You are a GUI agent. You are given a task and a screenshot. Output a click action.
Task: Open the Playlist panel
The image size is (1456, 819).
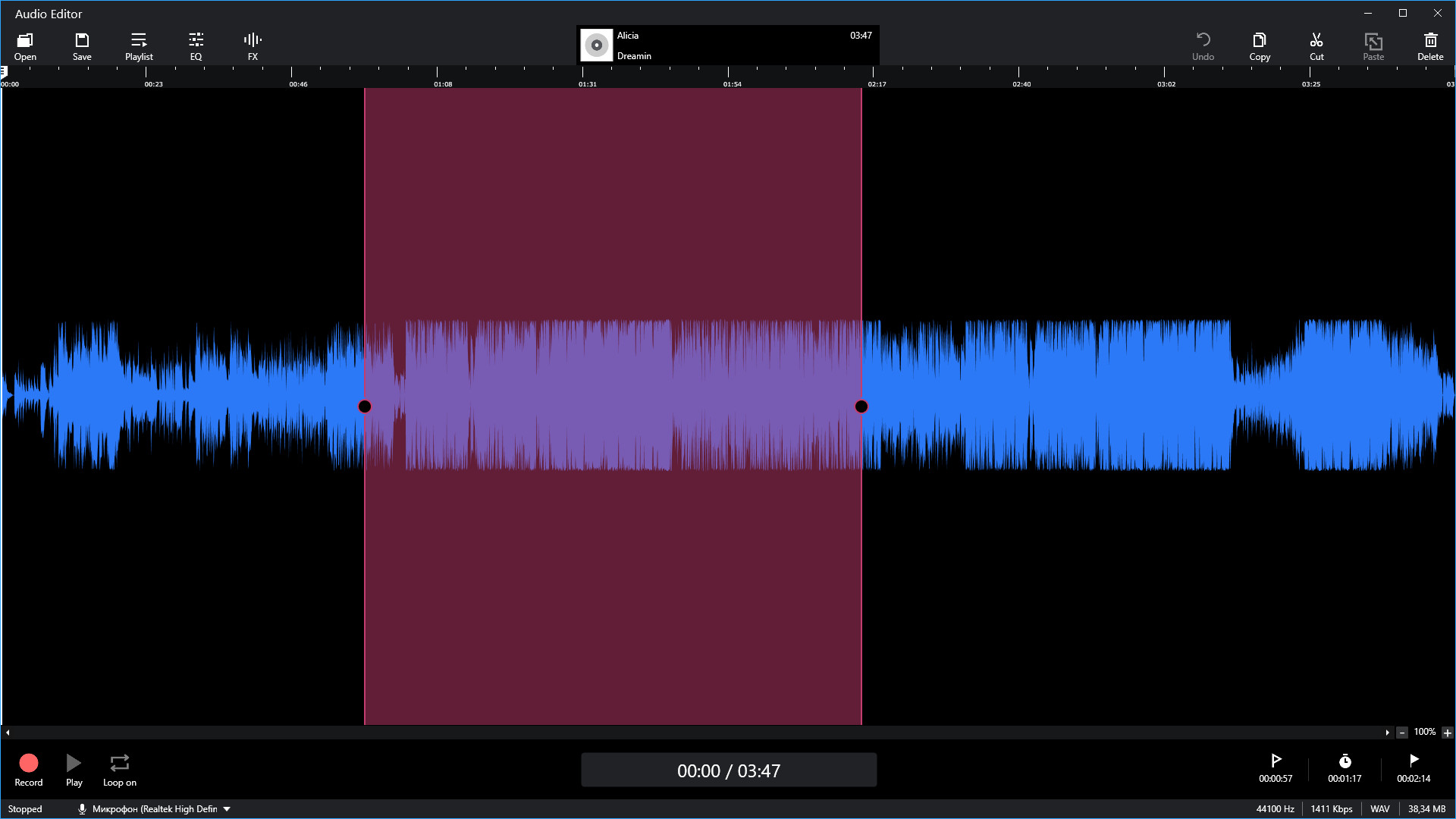click(x=139, y=45)
